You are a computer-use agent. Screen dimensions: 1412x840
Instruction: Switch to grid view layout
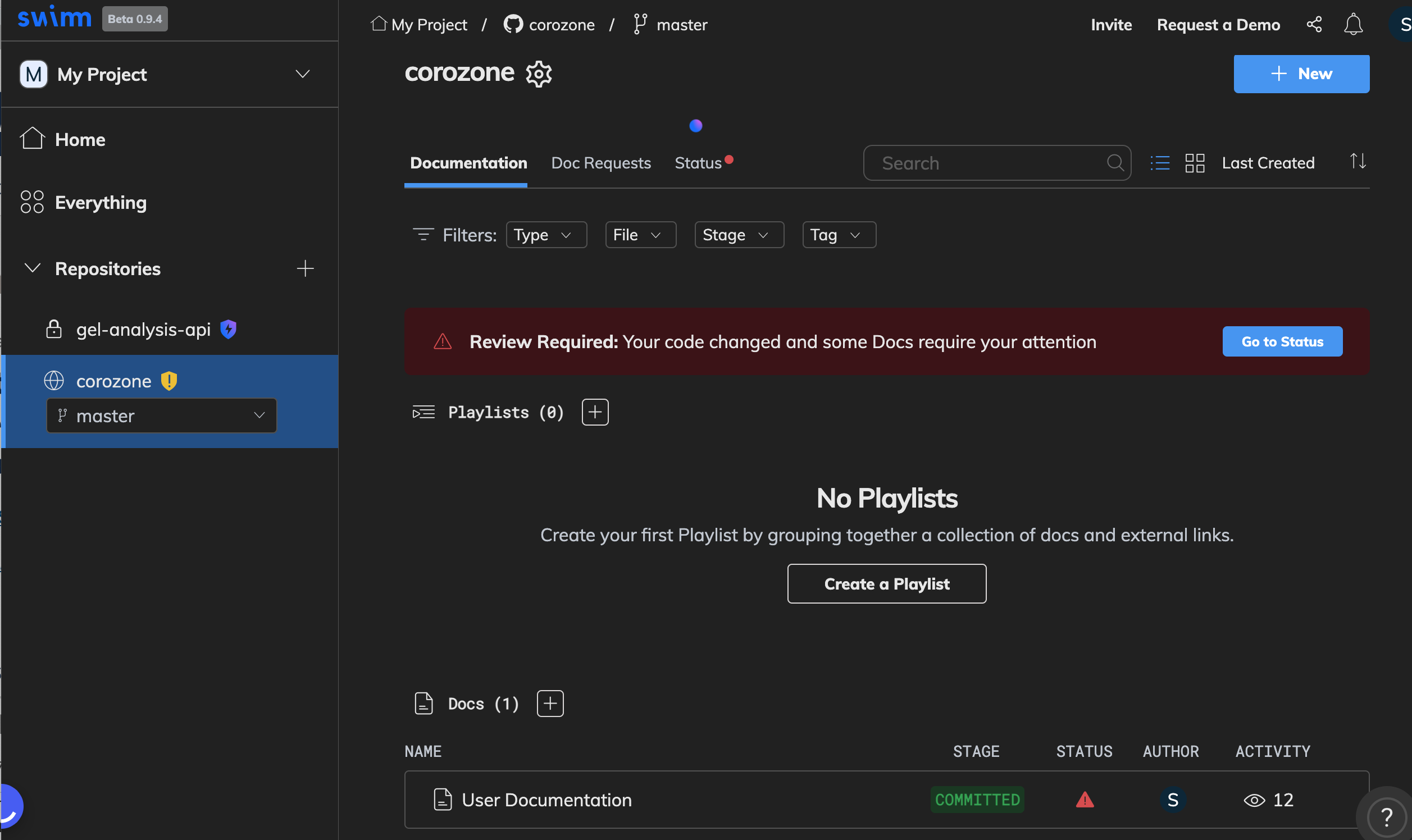tap(1195, 163)
